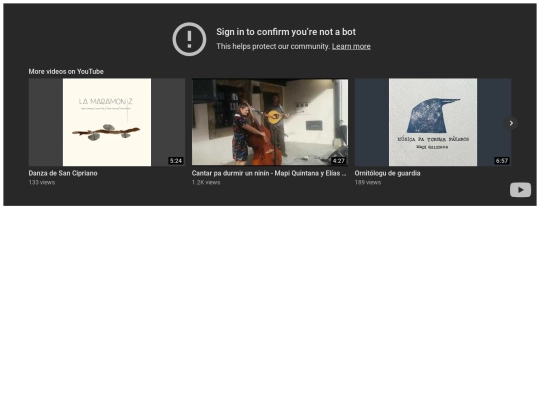Click Cantar pa durmir un ninín title

[x=269, y=173]
